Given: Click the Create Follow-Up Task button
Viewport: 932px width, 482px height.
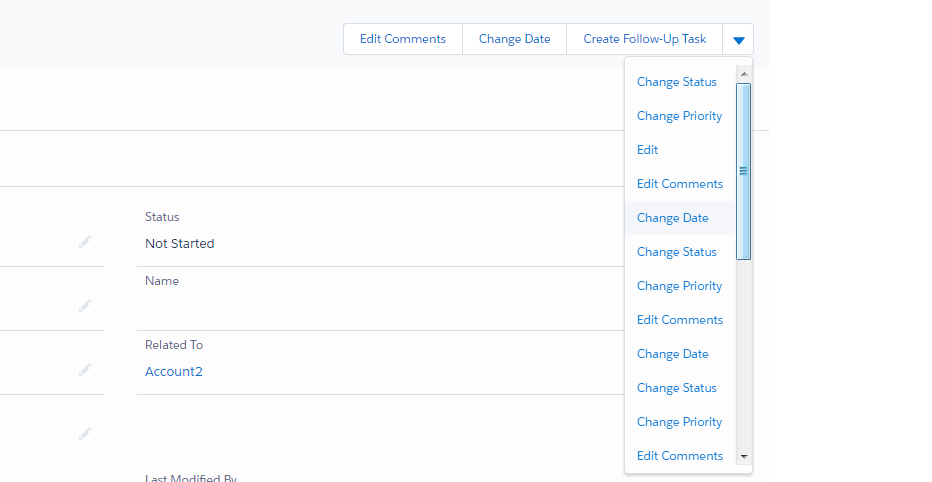Looking at the screenshot, I should 644,39.
